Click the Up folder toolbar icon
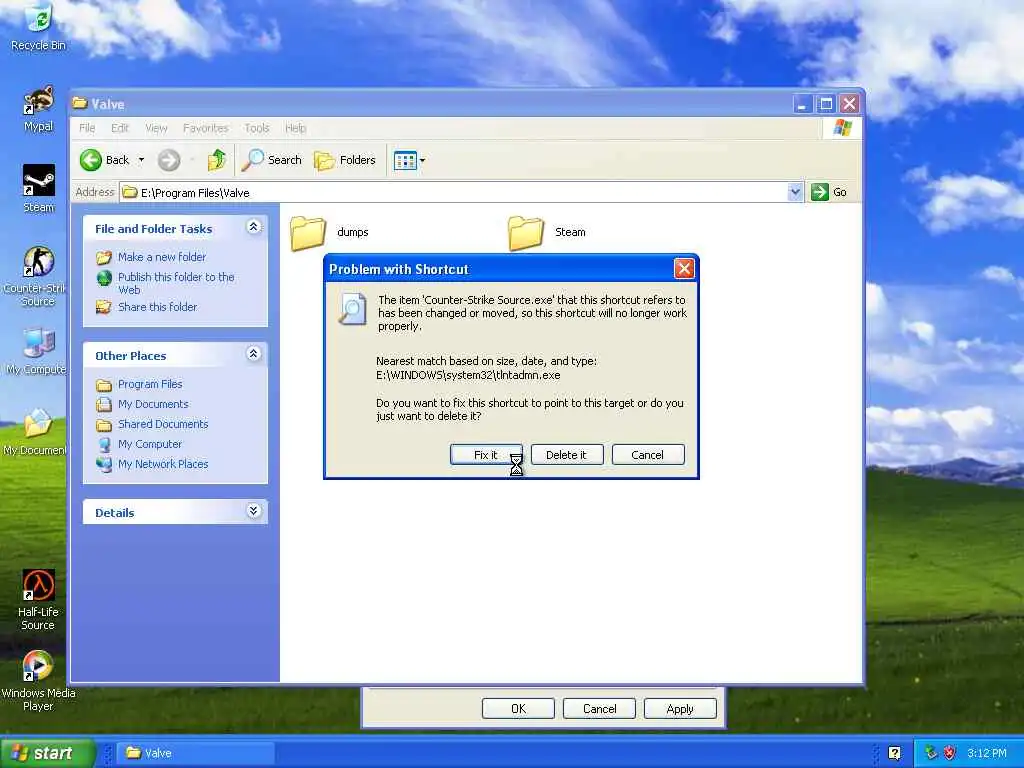 tap(216, 160)
